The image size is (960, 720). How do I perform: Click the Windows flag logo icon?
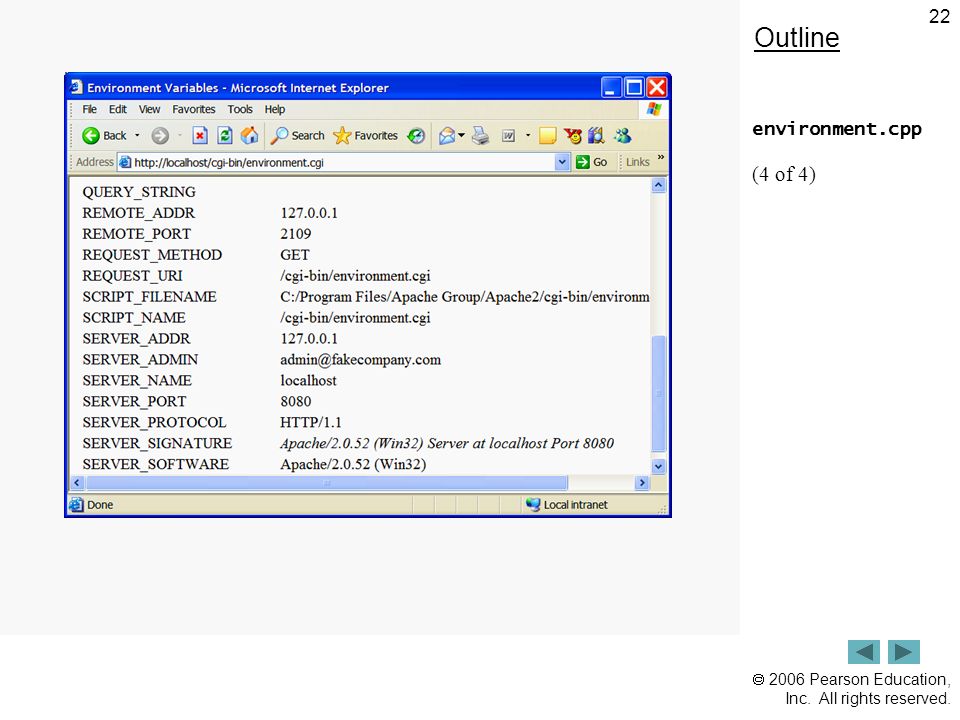point(654,109)
